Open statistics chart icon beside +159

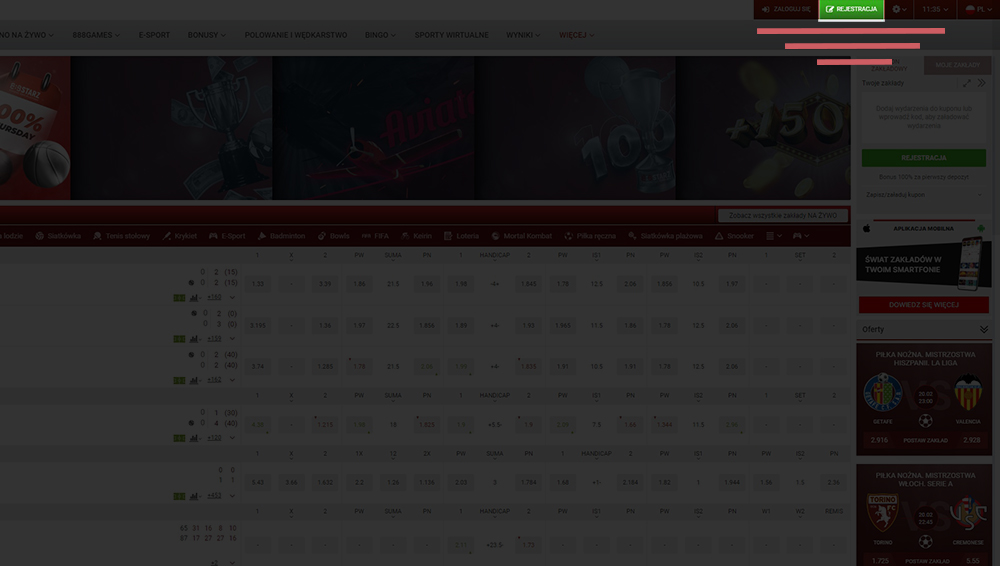(x=194, y=339)
